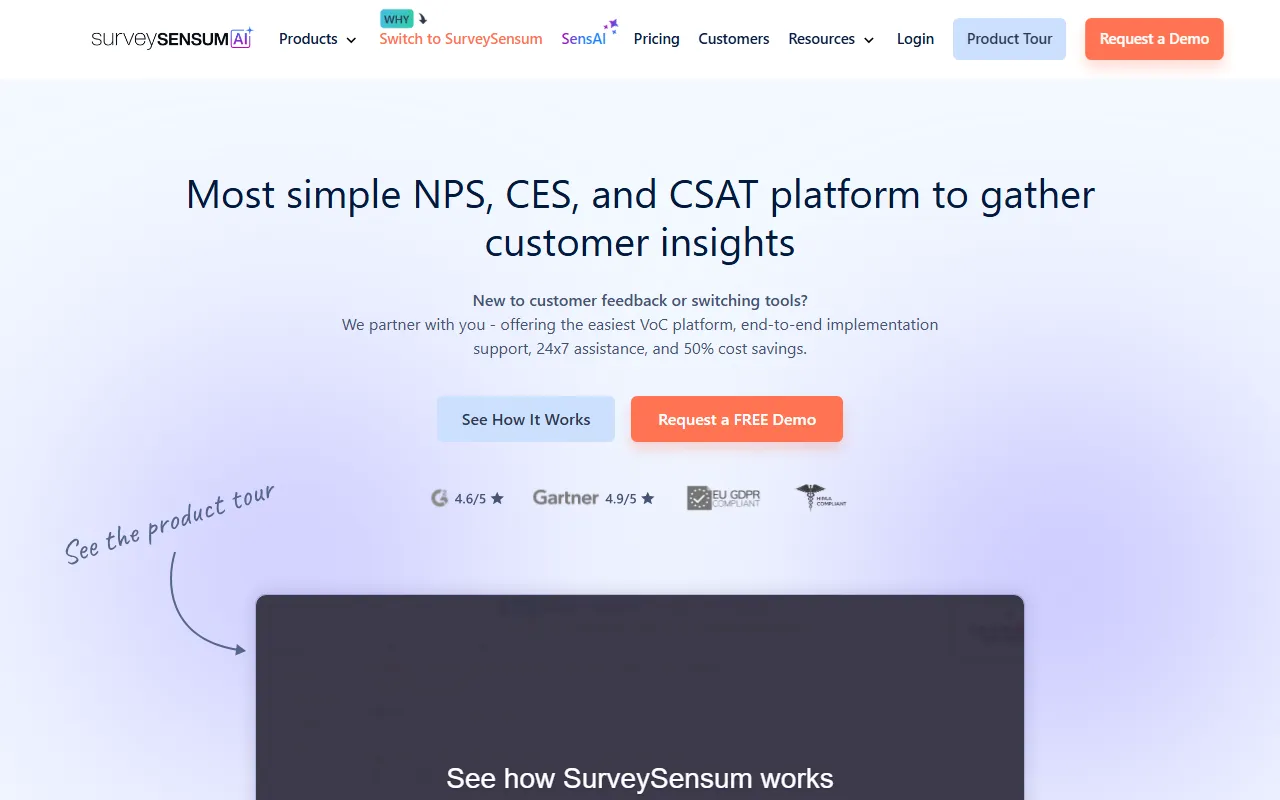This screenshot has width=1280, height=800.
Task: Click the HIPAA compliant badge
Action: [x=821, y=497]
